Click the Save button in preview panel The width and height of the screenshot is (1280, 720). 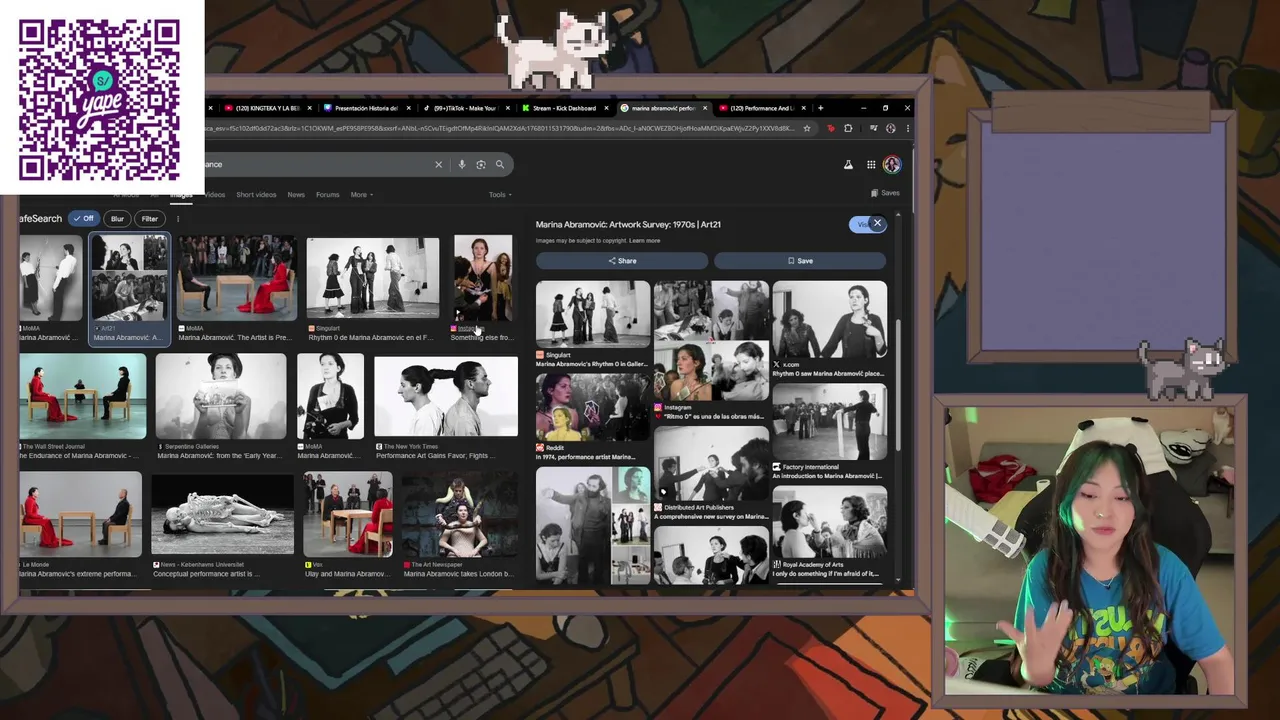[800, 261]
